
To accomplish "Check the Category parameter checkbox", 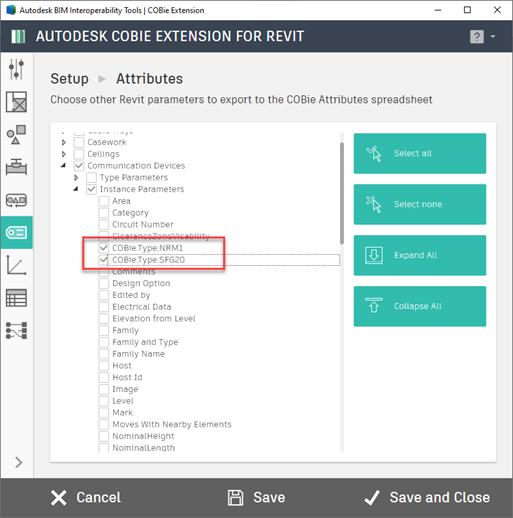I will pyautogui.click(x=104, y=213).
